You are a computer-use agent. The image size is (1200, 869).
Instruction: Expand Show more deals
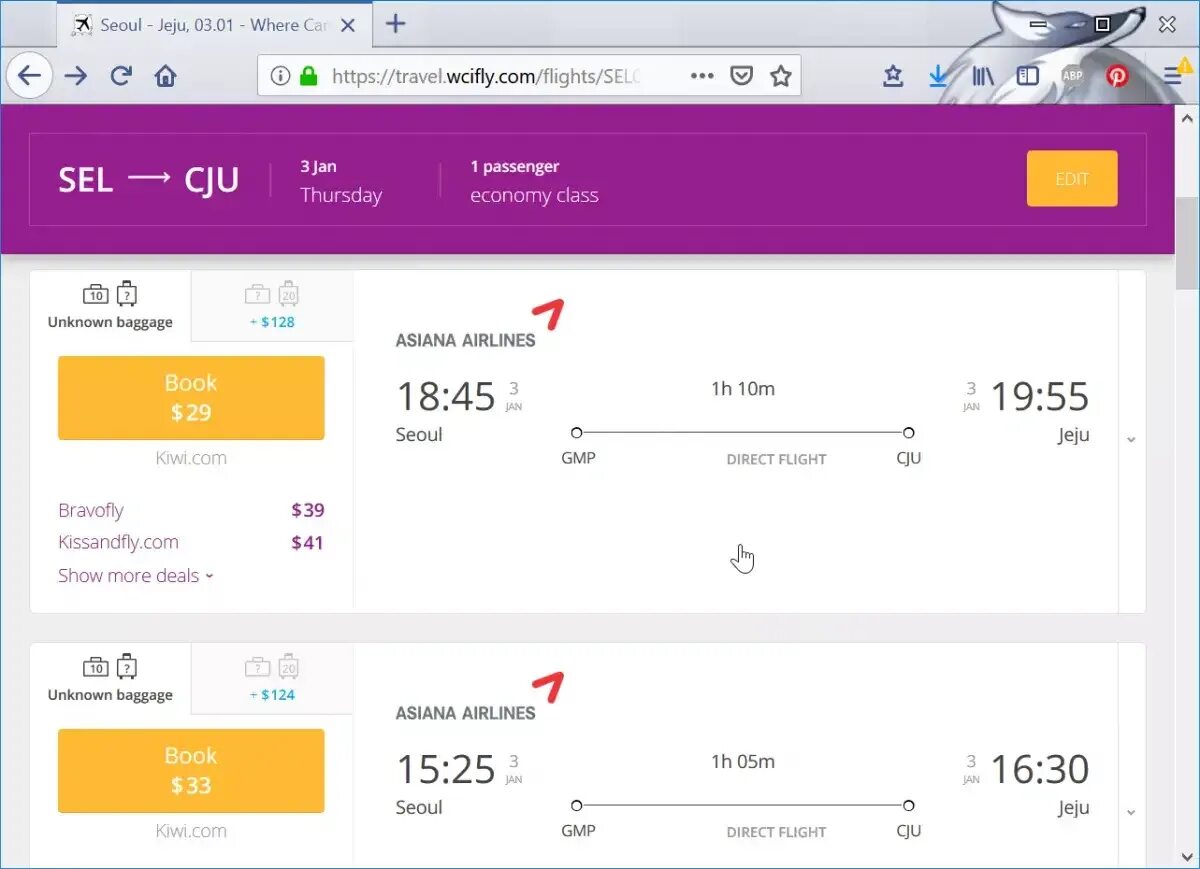[x=136, y=576]
